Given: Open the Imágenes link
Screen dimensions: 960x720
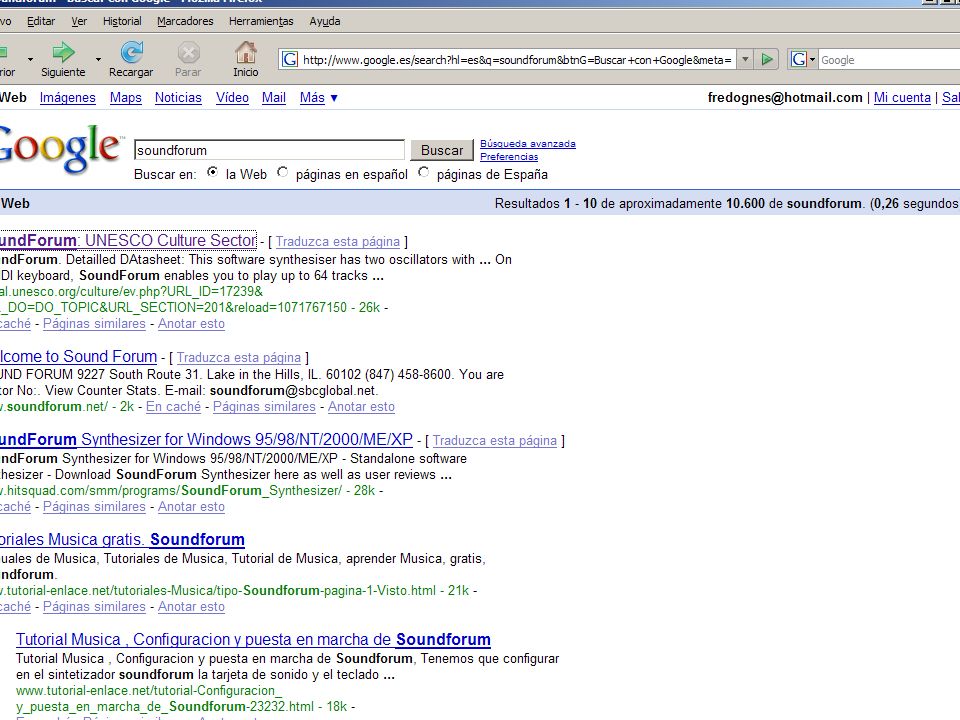Looking at the screenshot, I should (67, 97).
